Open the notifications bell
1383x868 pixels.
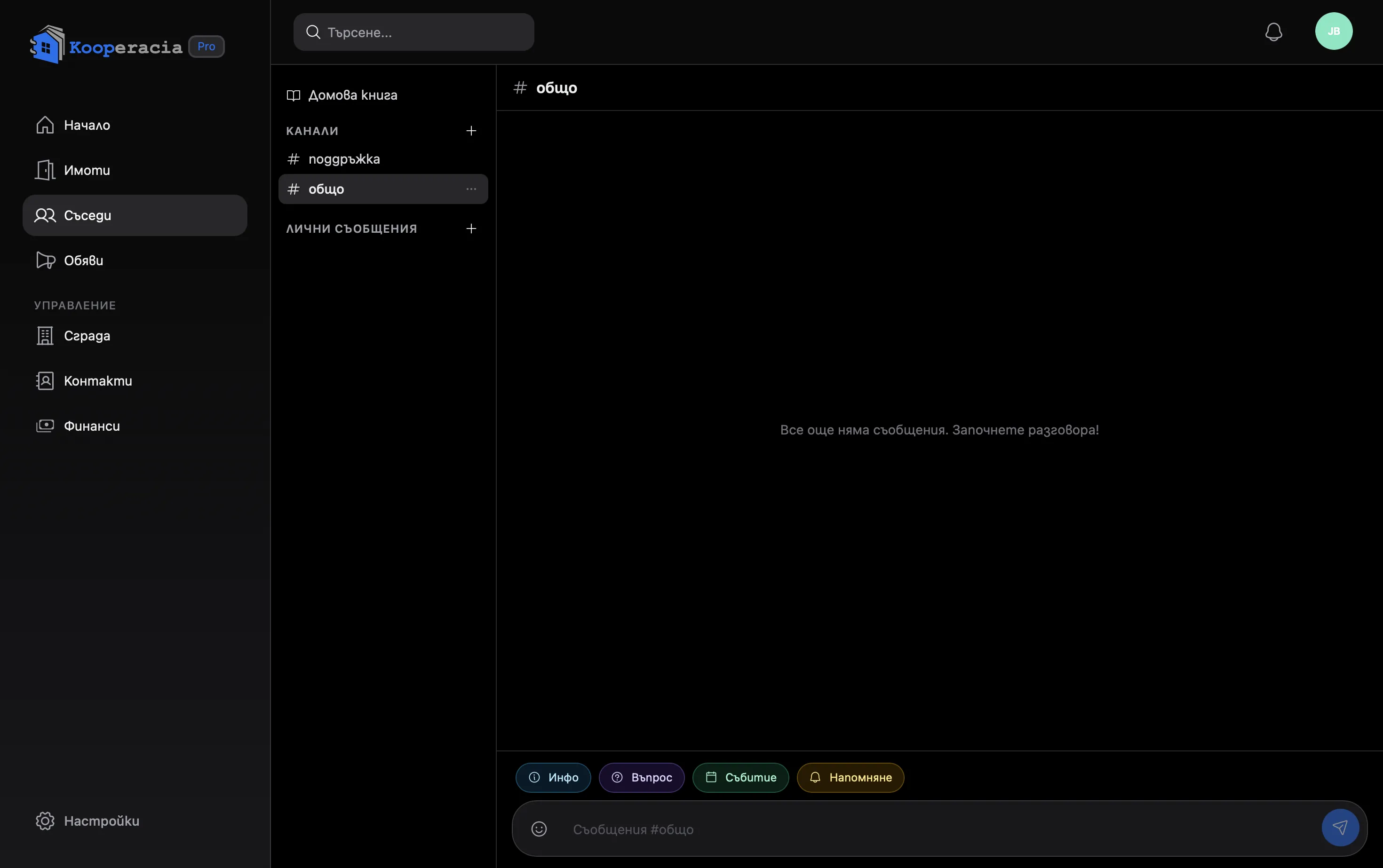(x=1273, y=32)
